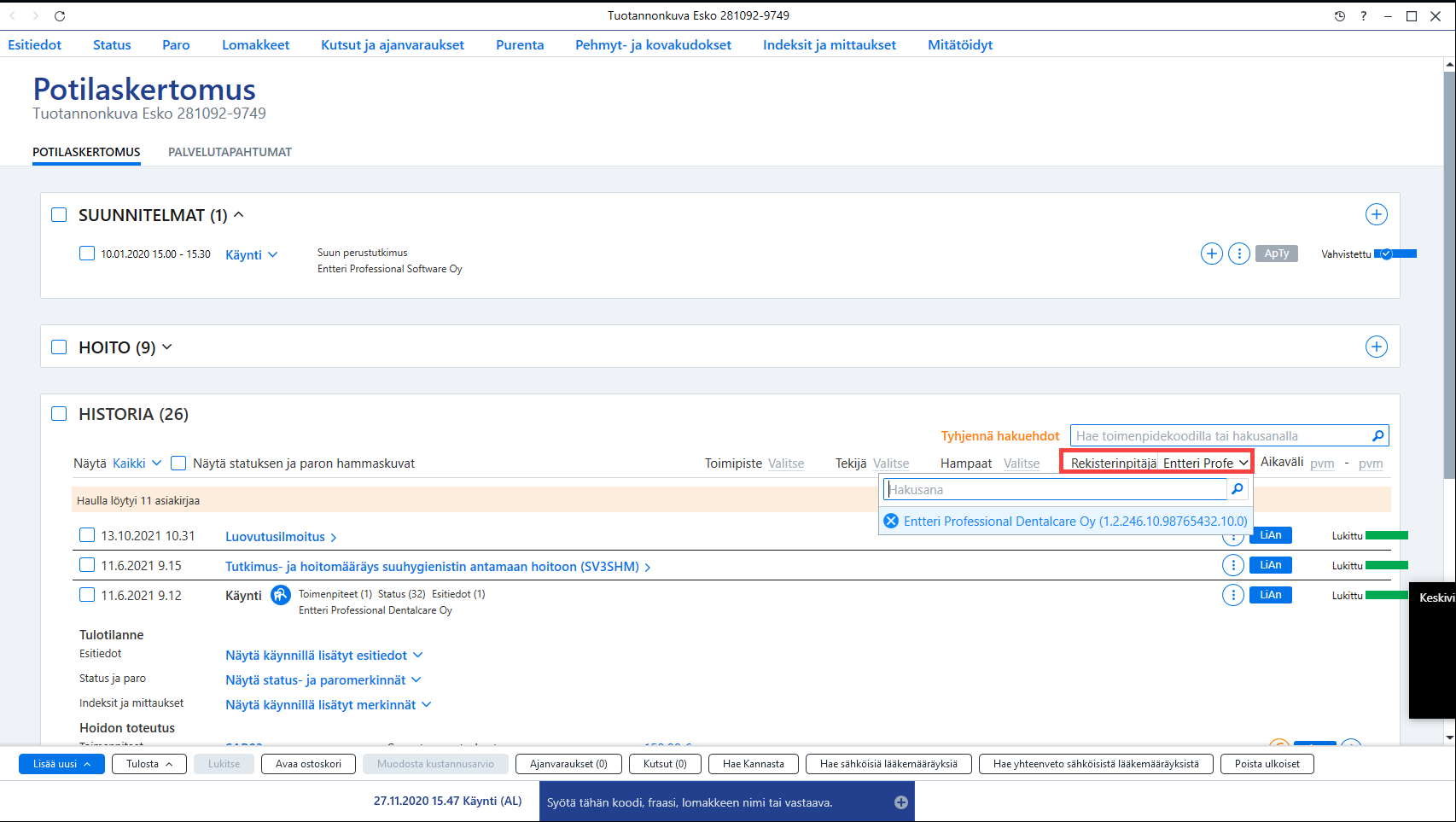Click the Hae Kannasta button
Viewport: 1456px width, 822px height.
coord(753,764)
